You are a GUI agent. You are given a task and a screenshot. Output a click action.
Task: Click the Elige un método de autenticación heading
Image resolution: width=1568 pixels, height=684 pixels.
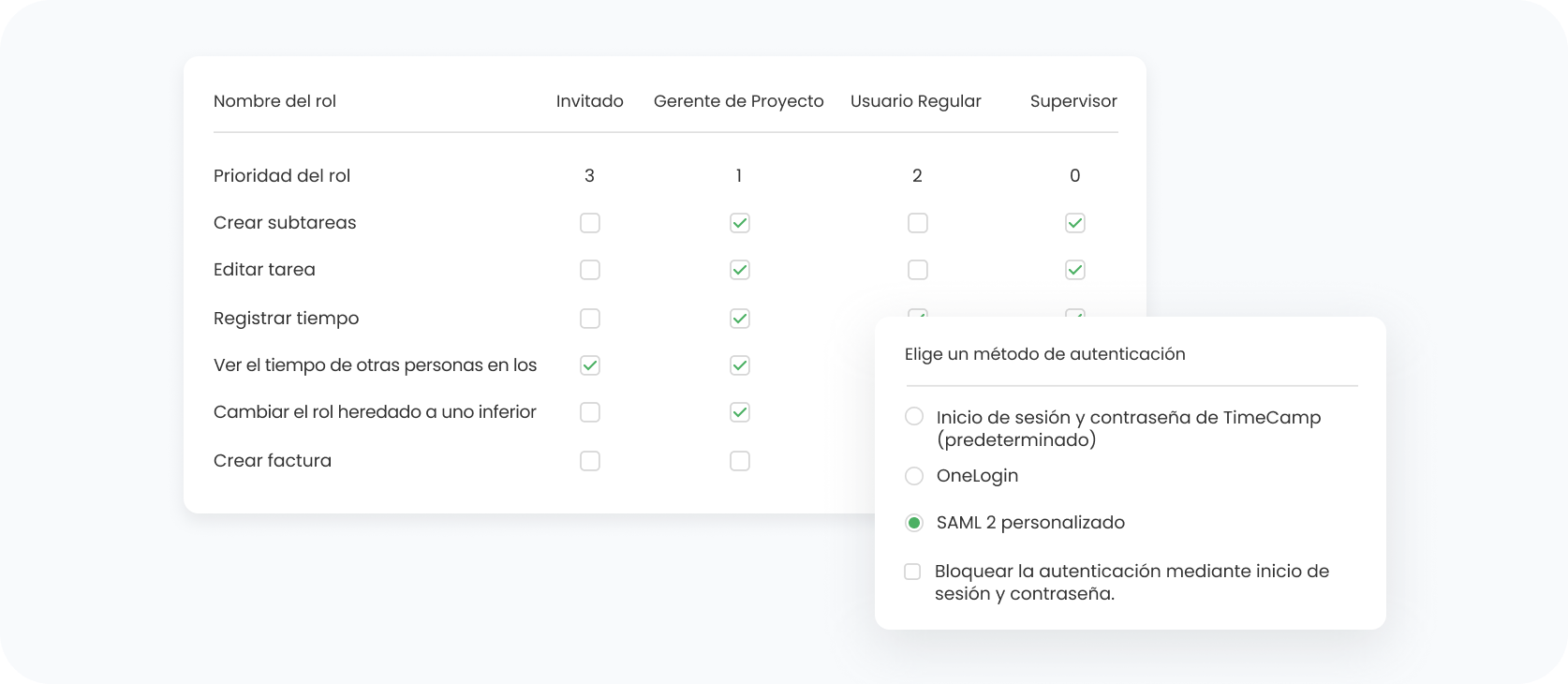1045,354
